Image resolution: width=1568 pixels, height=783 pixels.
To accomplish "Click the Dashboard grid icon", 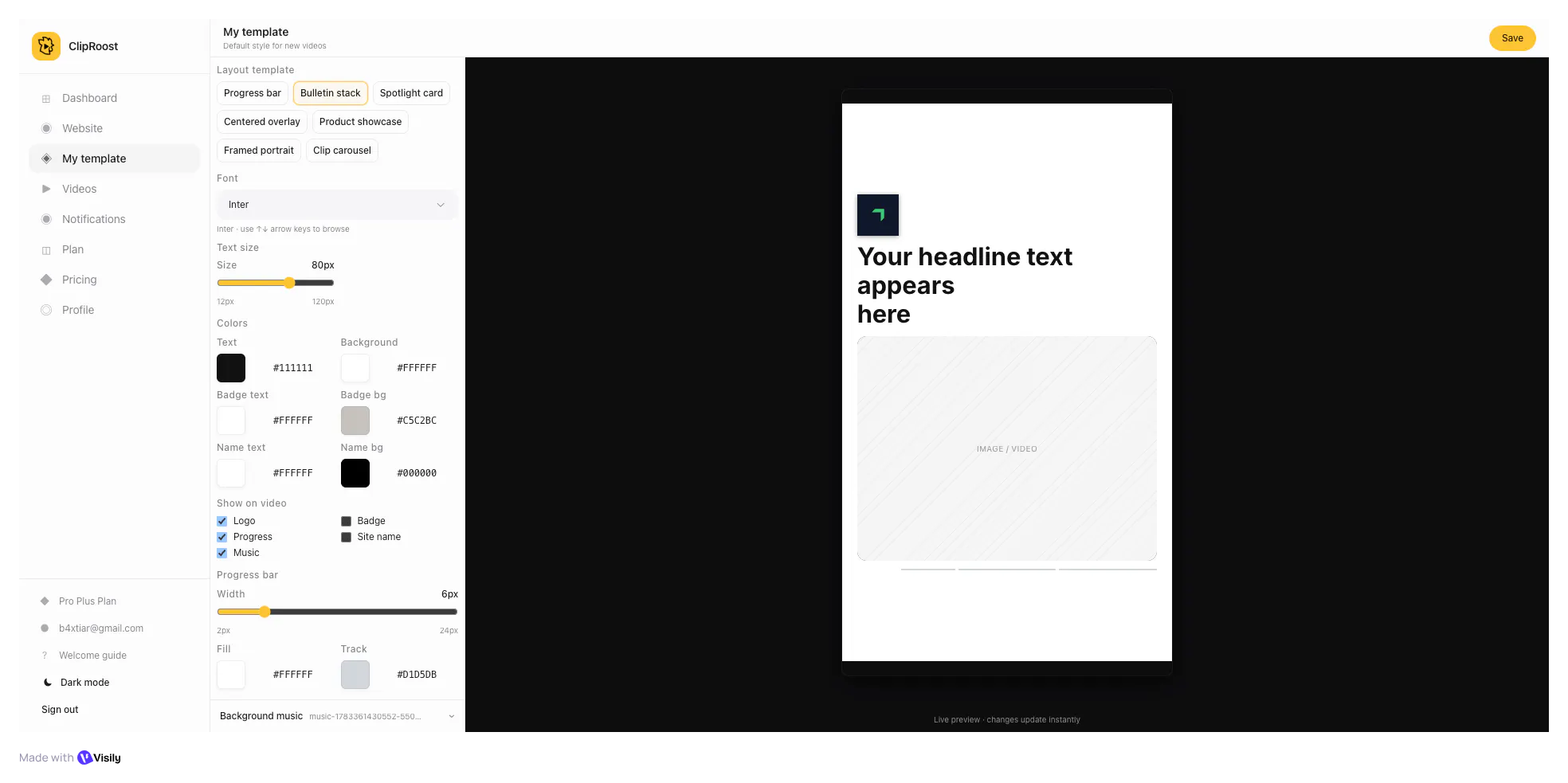I will click(x=46, y=99).
